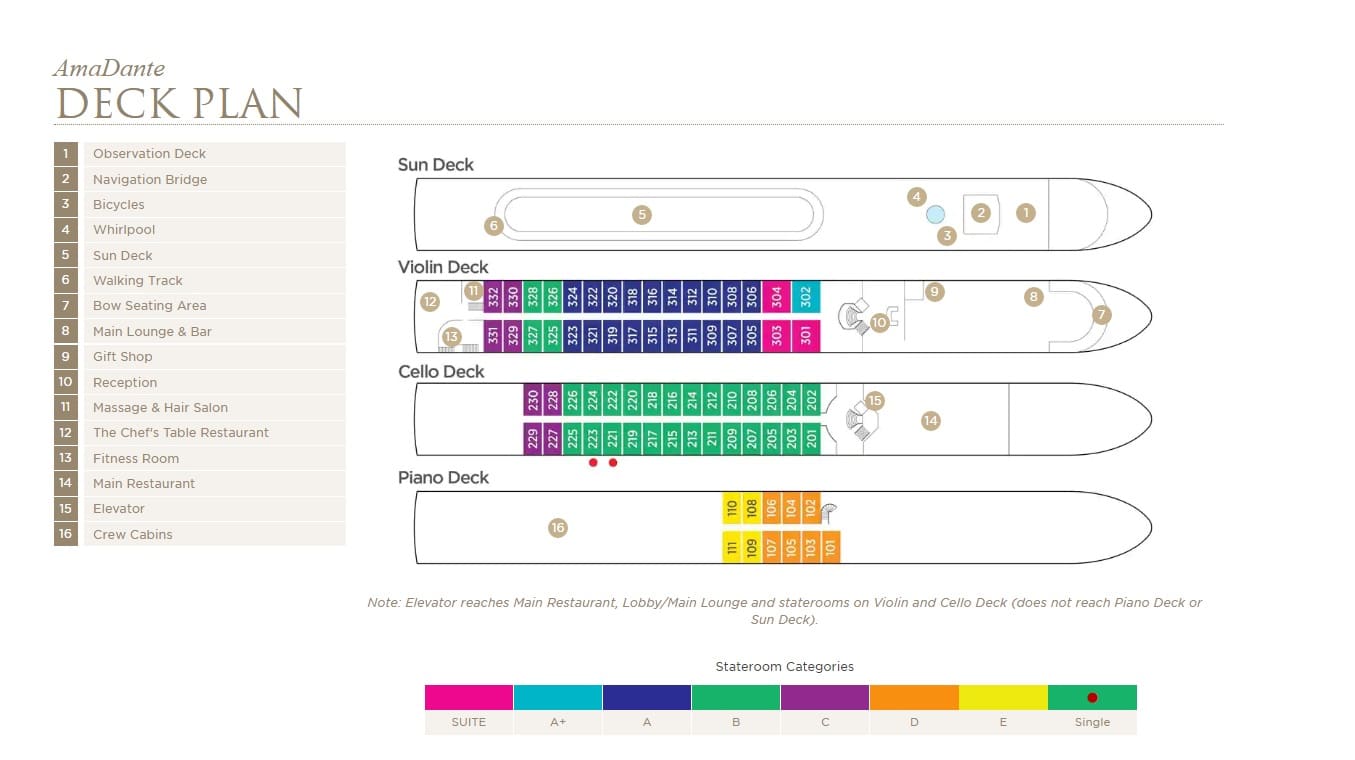Choose yellow cabin 110 on the Piano Deck
The height and width of the screenshot is (760, 1355).
click(732, 508)
